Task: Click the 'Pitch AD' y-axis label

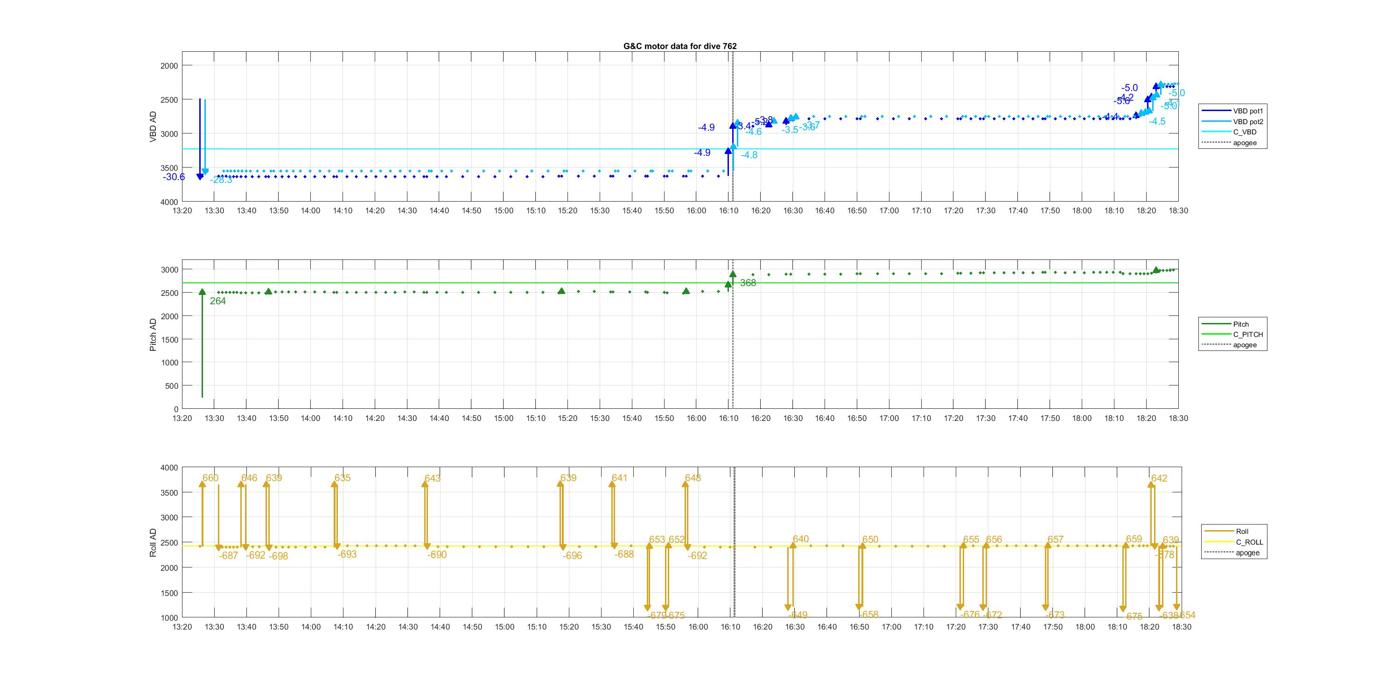Action: click(x=153, y=335)
